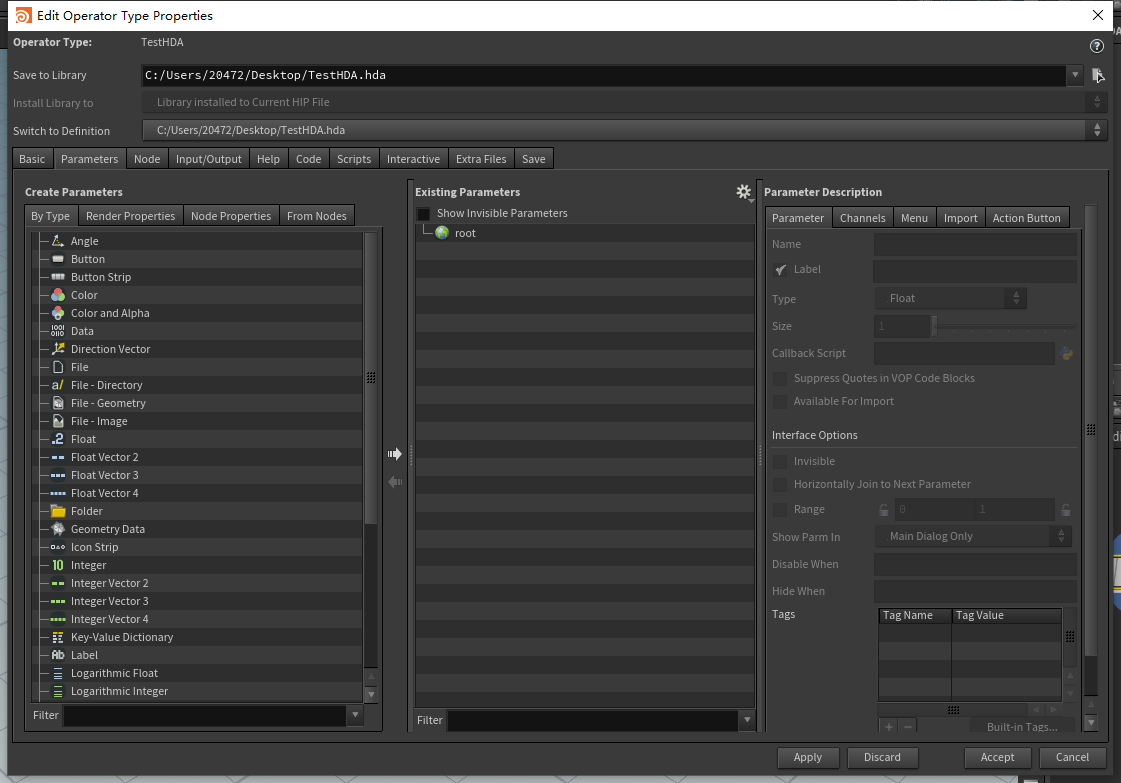The image size is (1121, 783).
Task: Click the arrow to move parameter into Existing Parameters
Action: 394,453
